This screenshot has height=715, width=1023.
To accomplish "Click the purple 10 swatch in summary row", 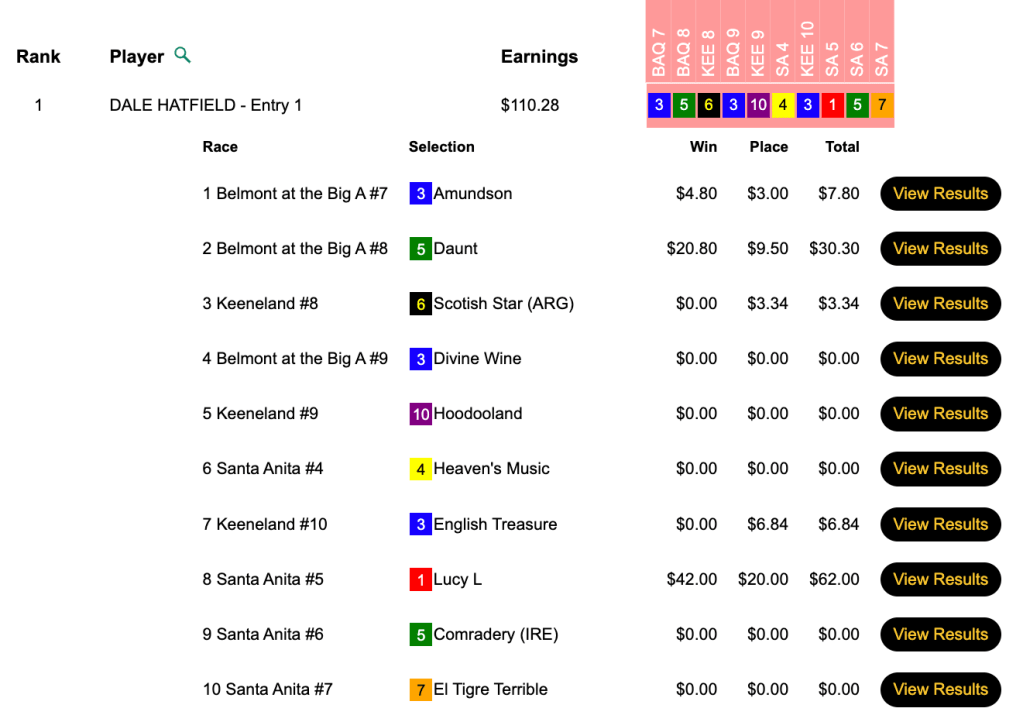I will point(758,105).
